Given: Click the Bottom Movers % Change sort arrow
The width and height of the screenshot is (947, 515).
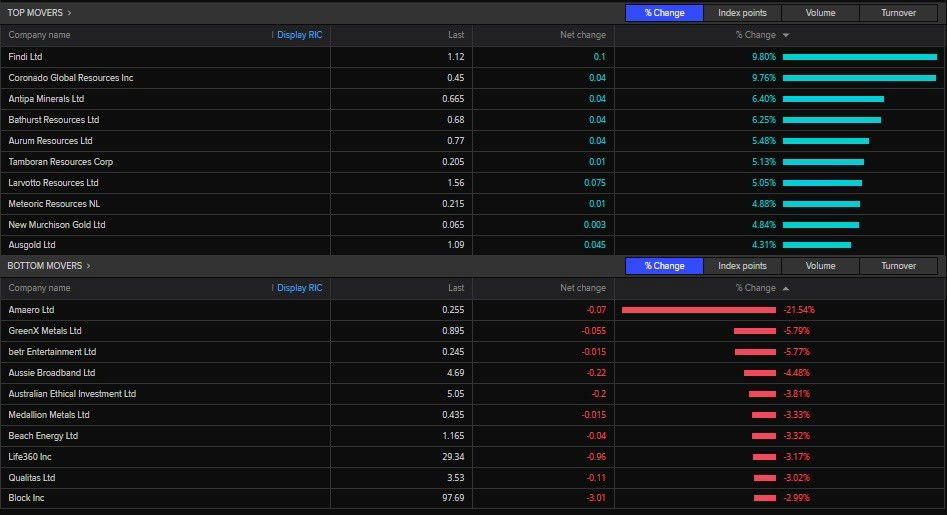Looking at the screenshot, I should (786, 288).
